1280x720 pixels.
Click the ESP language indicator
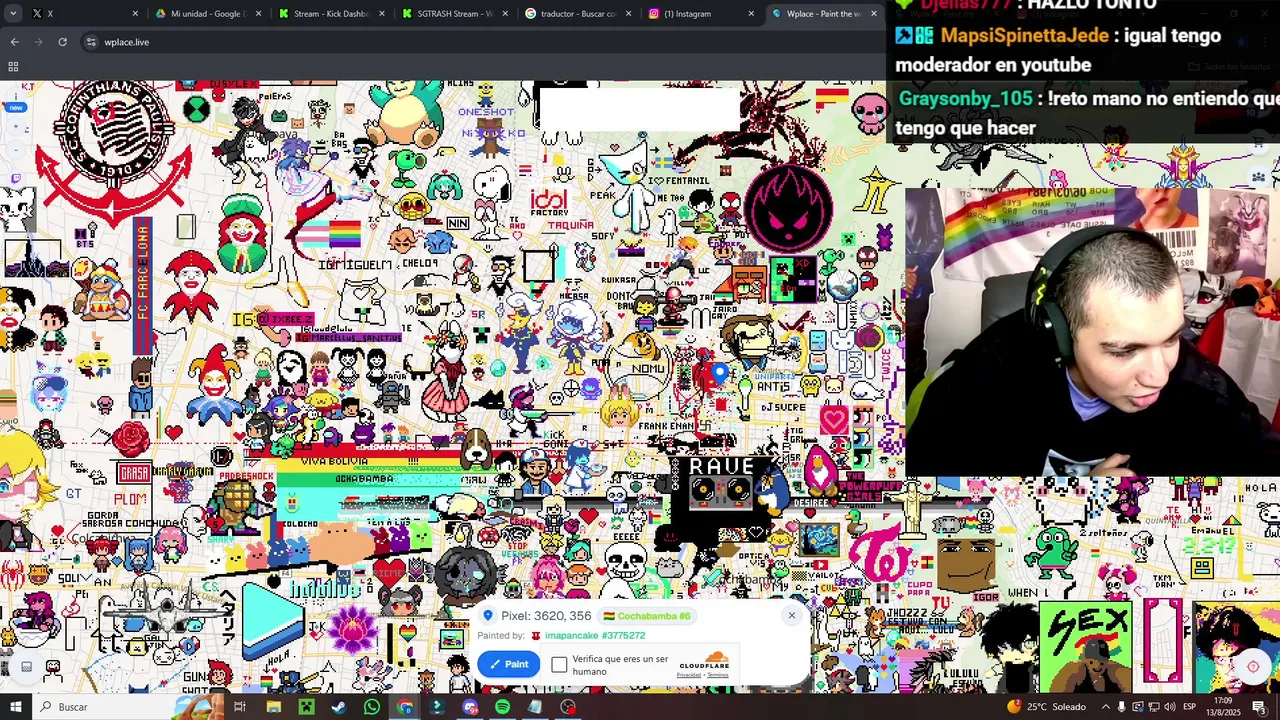(1189, 707)
